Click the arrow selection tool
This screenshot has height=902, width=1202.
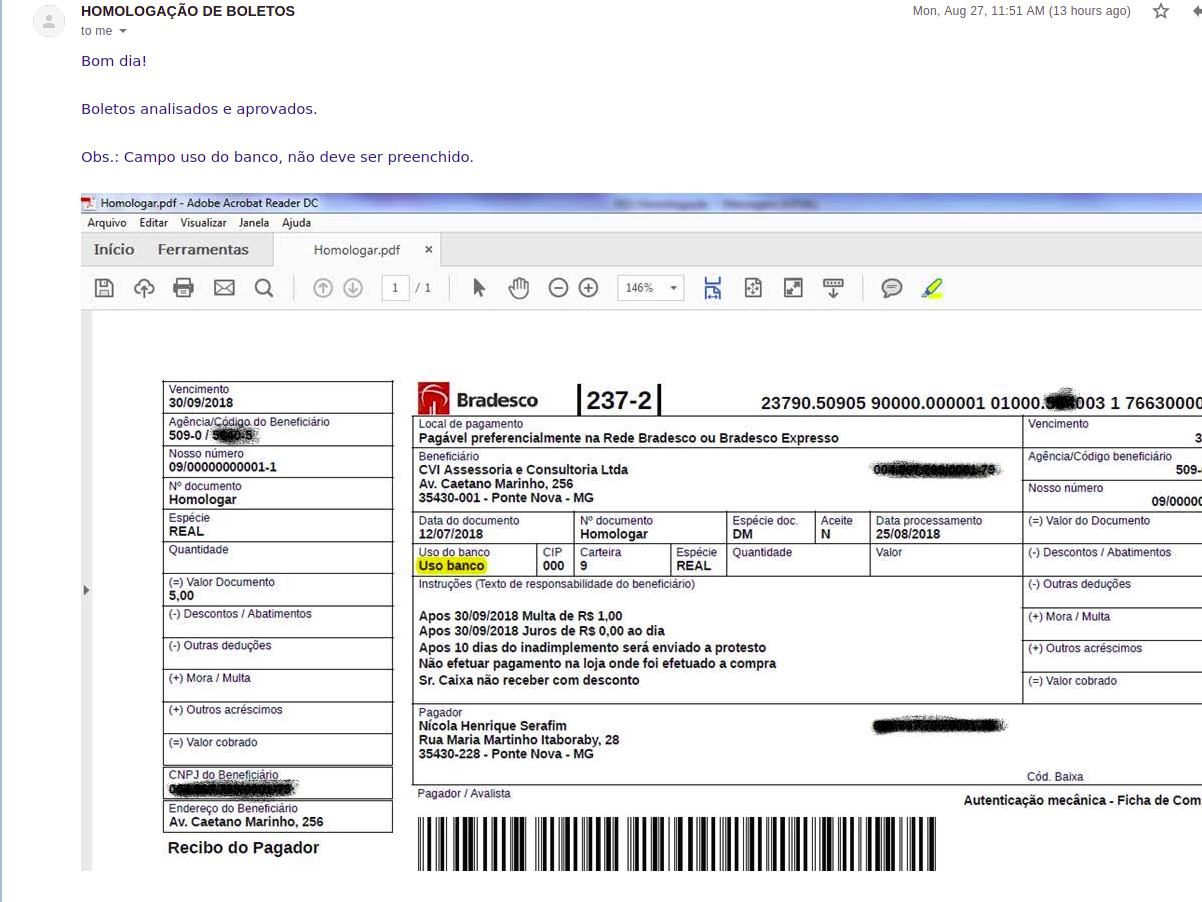(x=479, y=288)
